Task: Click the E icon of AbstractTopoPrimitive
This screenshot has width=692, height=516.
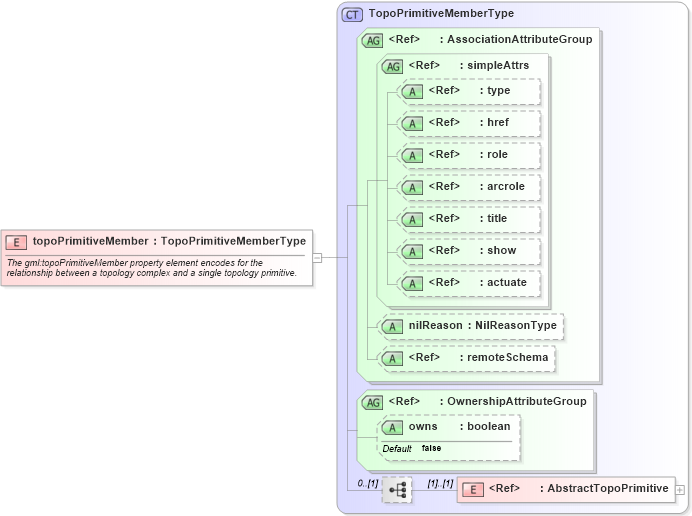Action: point(473,490)
